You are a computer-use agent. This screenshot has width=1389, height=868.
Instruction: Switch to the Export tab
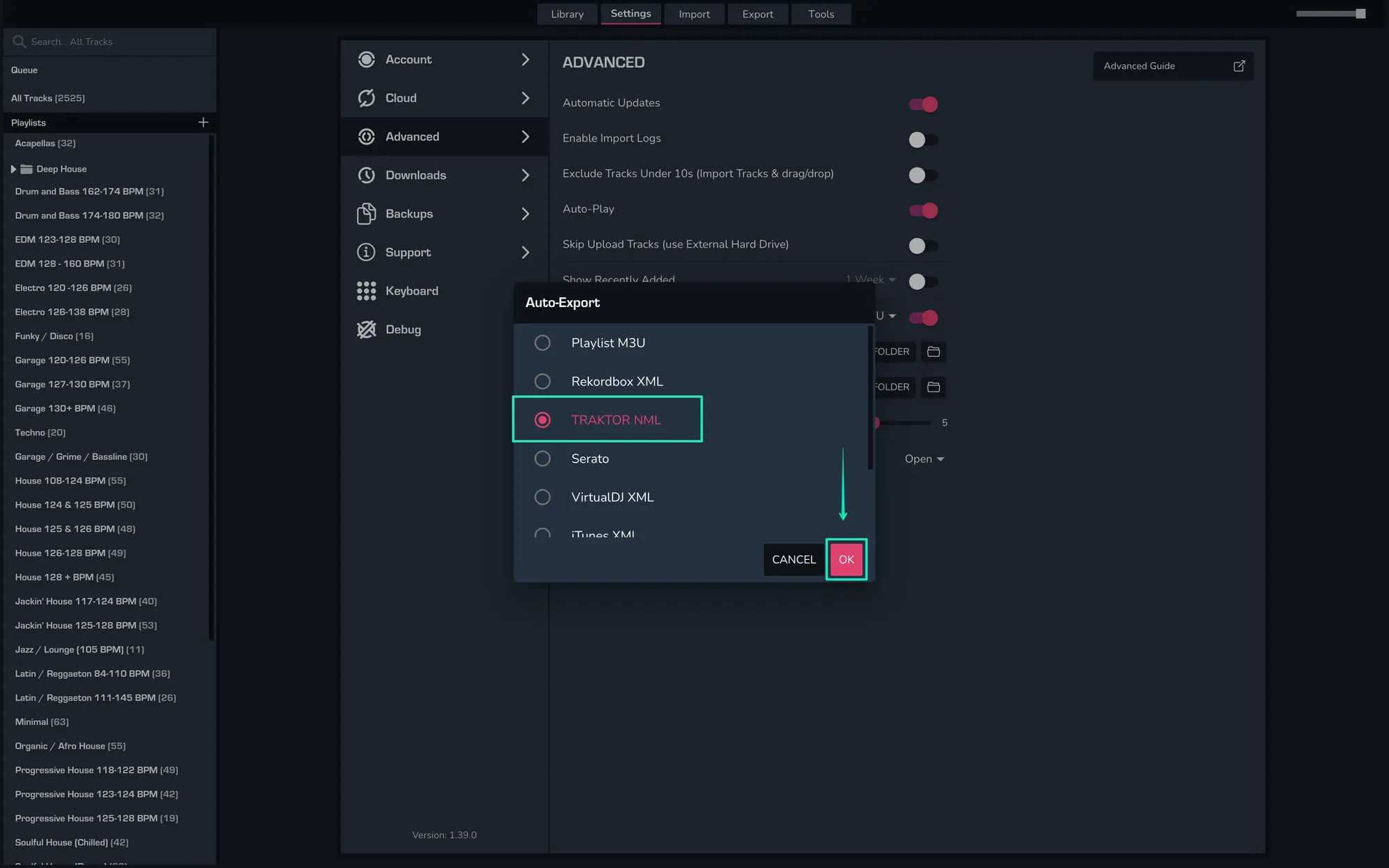(757, 14)
